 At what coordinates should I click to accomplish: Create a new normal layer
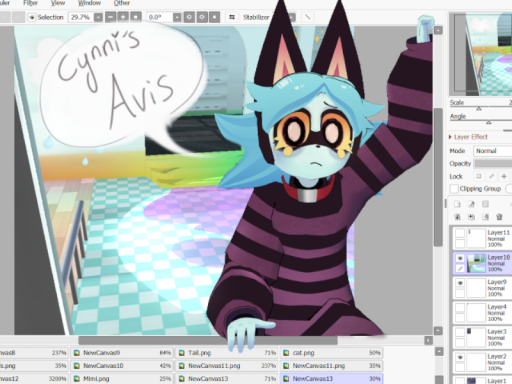(457, 204)
